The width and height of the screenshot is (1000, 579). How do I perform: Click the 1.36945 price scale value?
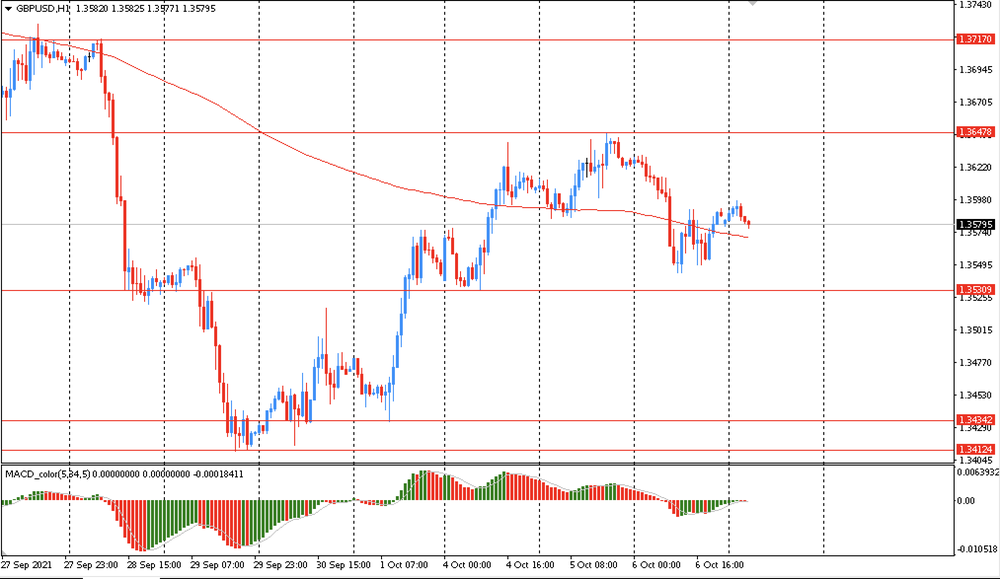975,70
